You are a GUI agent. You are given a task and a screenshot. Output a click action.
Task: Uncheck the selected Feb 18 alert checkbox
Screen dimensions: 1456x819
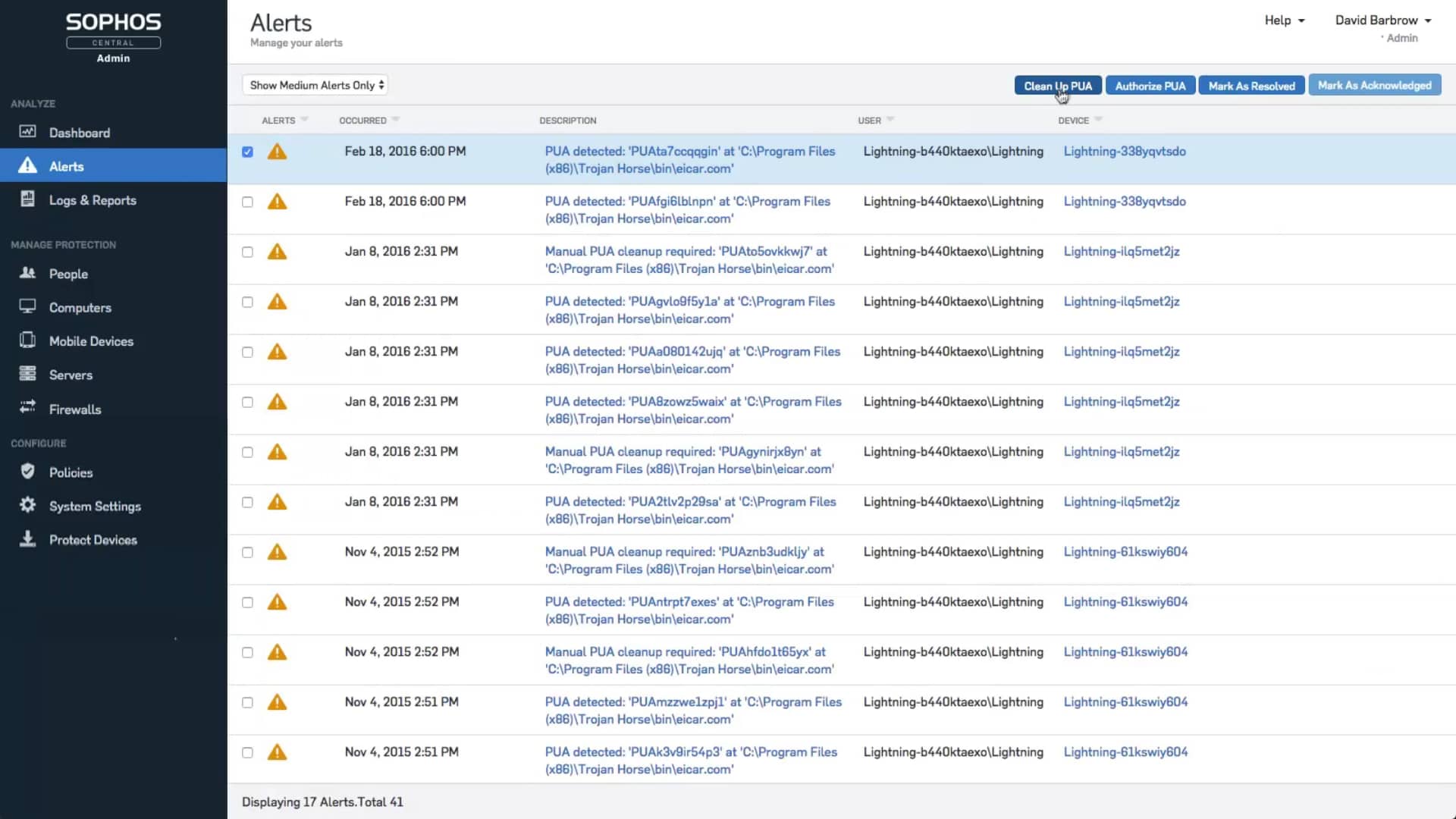[247, 152]
